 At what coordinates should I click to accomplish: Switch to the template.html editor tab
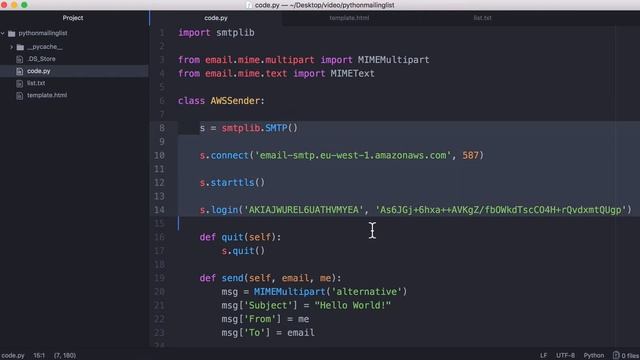pyautogui.click(x=349, y=18)
